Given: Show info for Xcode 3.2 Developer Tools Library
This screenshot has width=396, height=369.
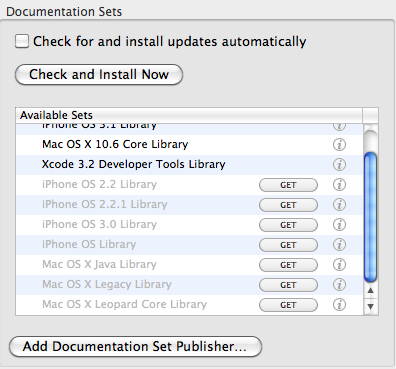Looking at the screenshot, I should click(x=339, y=165).
